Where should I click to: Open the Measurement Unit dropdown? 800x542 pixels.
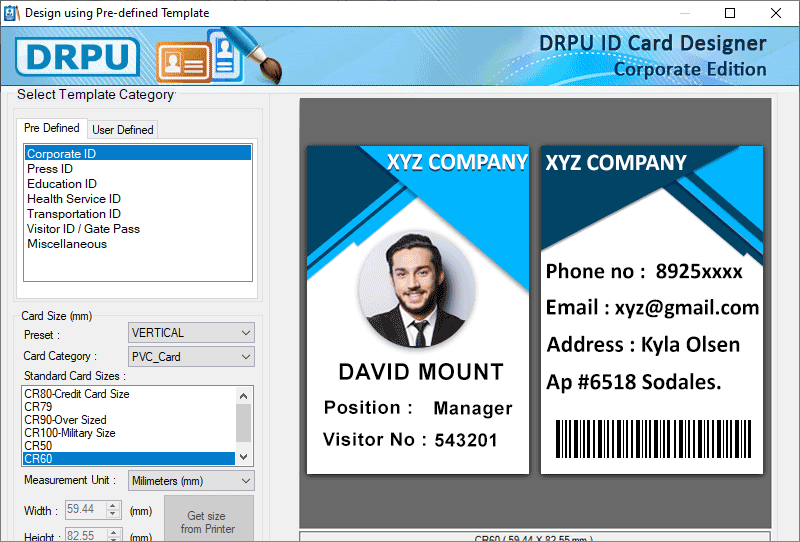[191, 481]
